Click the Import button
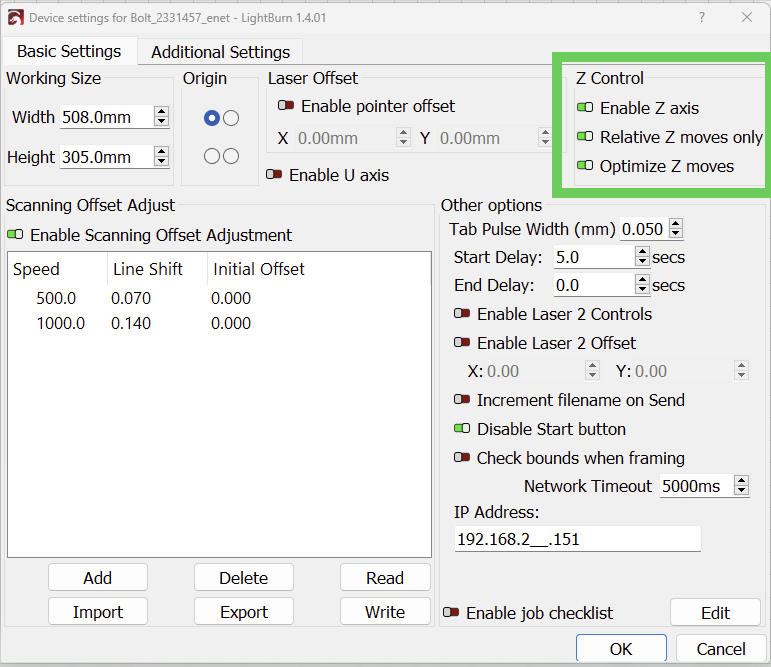This screenshot has height=667, width=771. (x=98, y=611)
